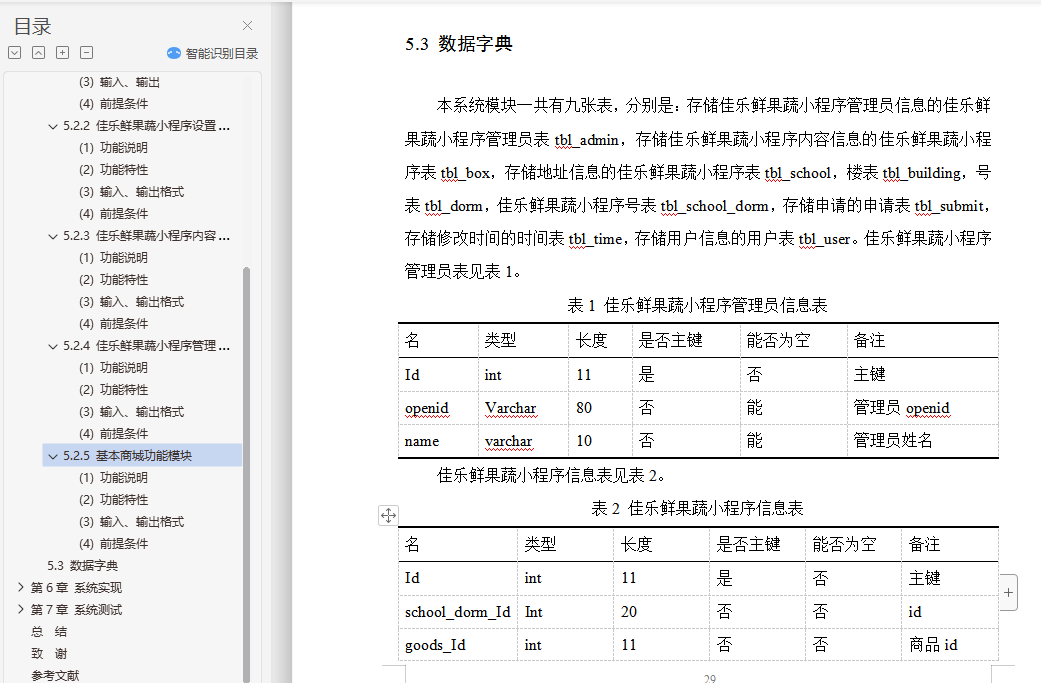The image size is (1041, 683).
Task: Select (1) 功能说明 under 5.2.2
Action: [x=113, y=147]
